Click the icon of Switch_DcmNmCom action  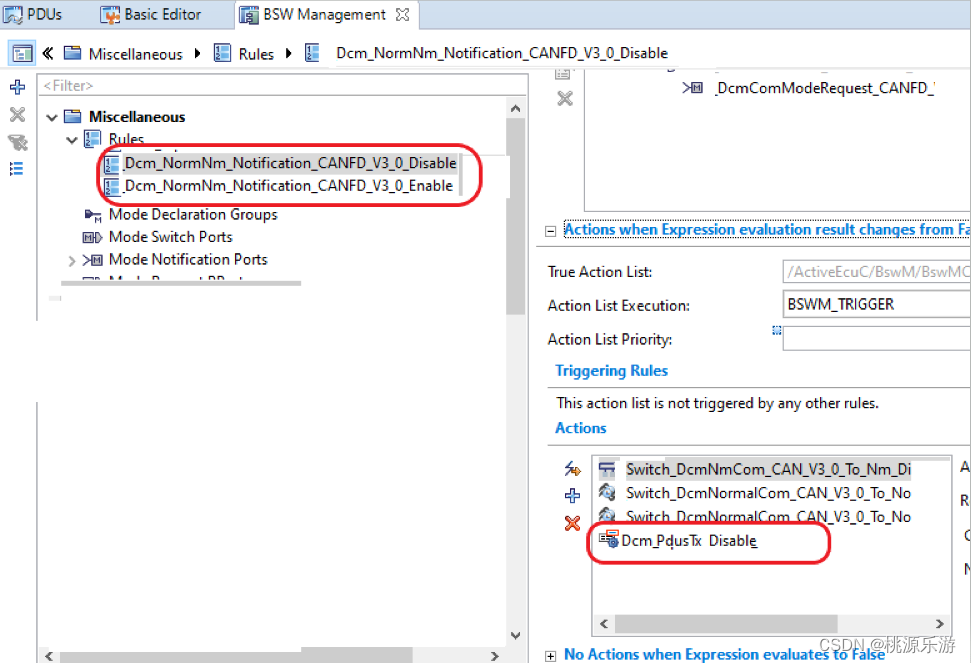pos(607,469)
